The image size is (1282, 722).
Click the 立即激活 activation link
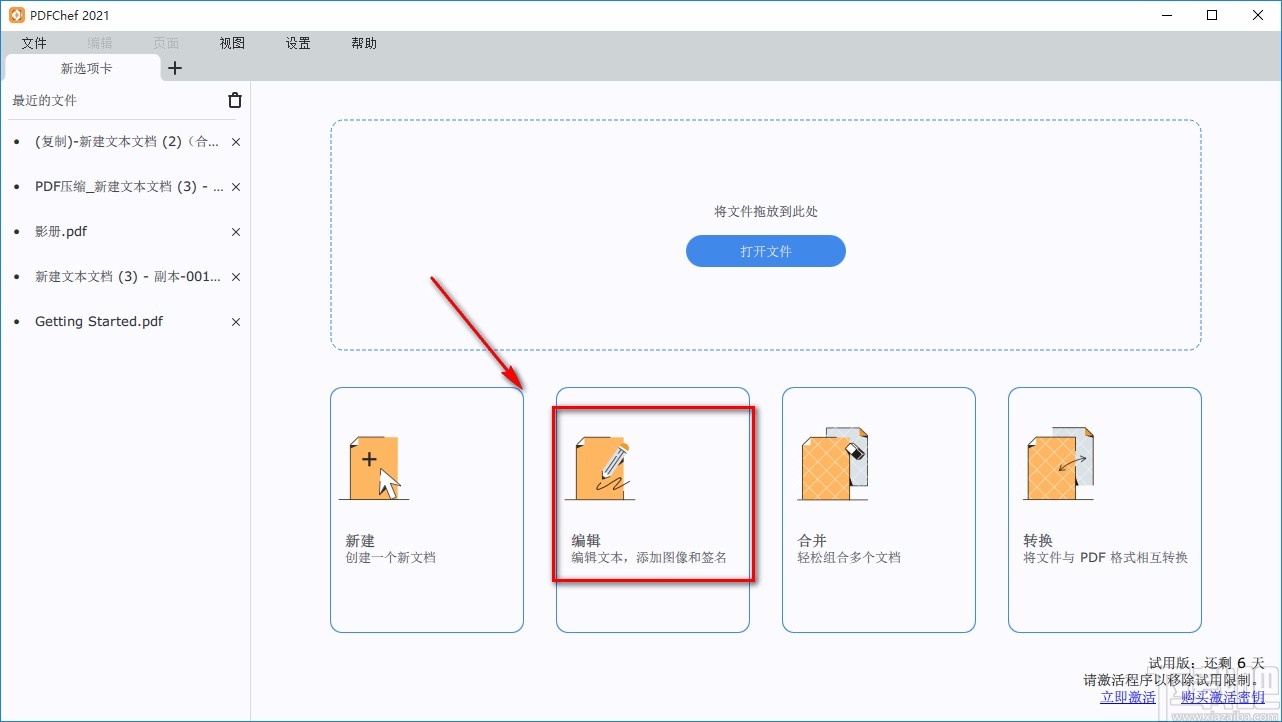[x=1128, y=697]
